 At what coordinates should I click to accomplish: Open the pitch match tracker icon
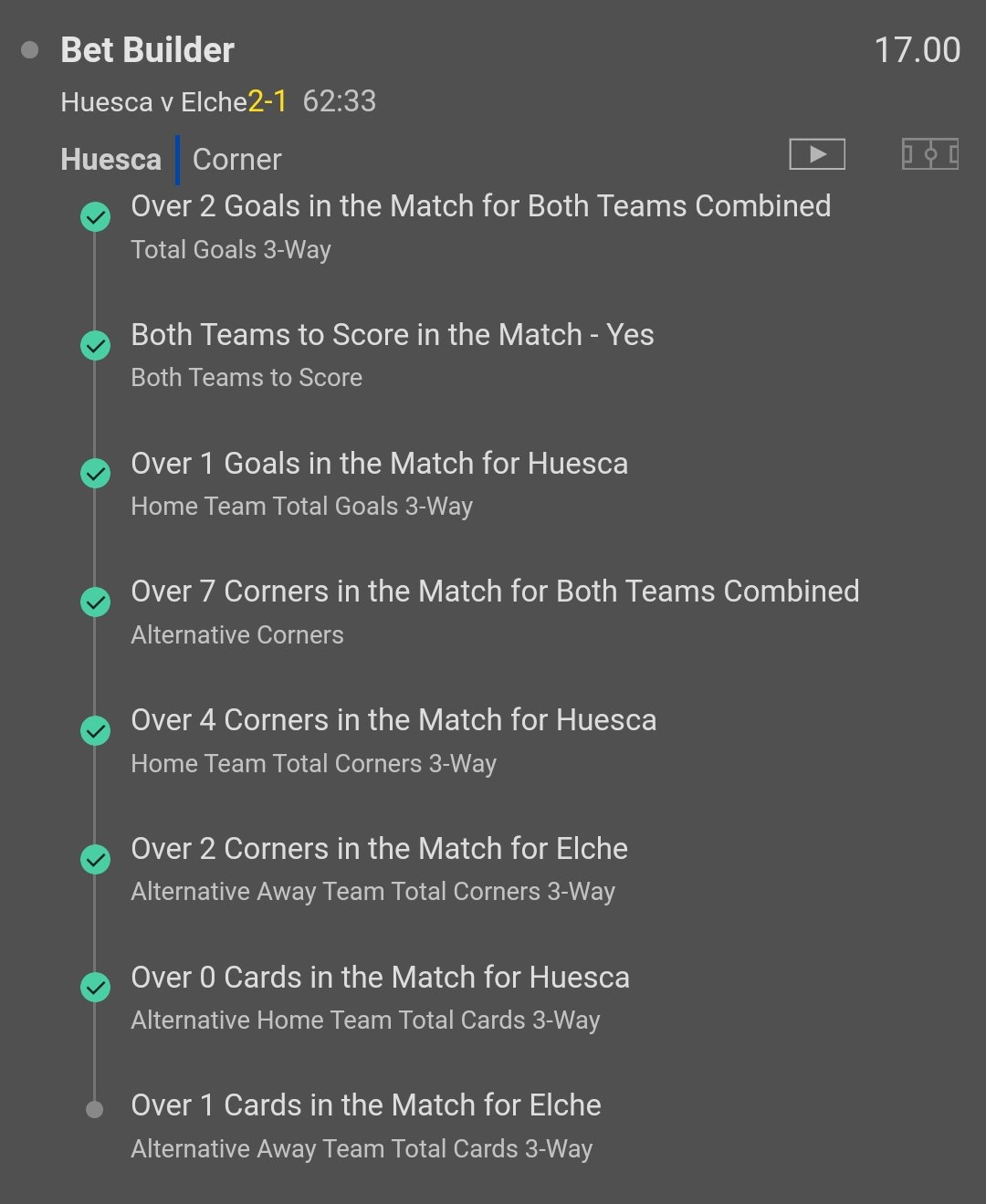coord(929,154)
